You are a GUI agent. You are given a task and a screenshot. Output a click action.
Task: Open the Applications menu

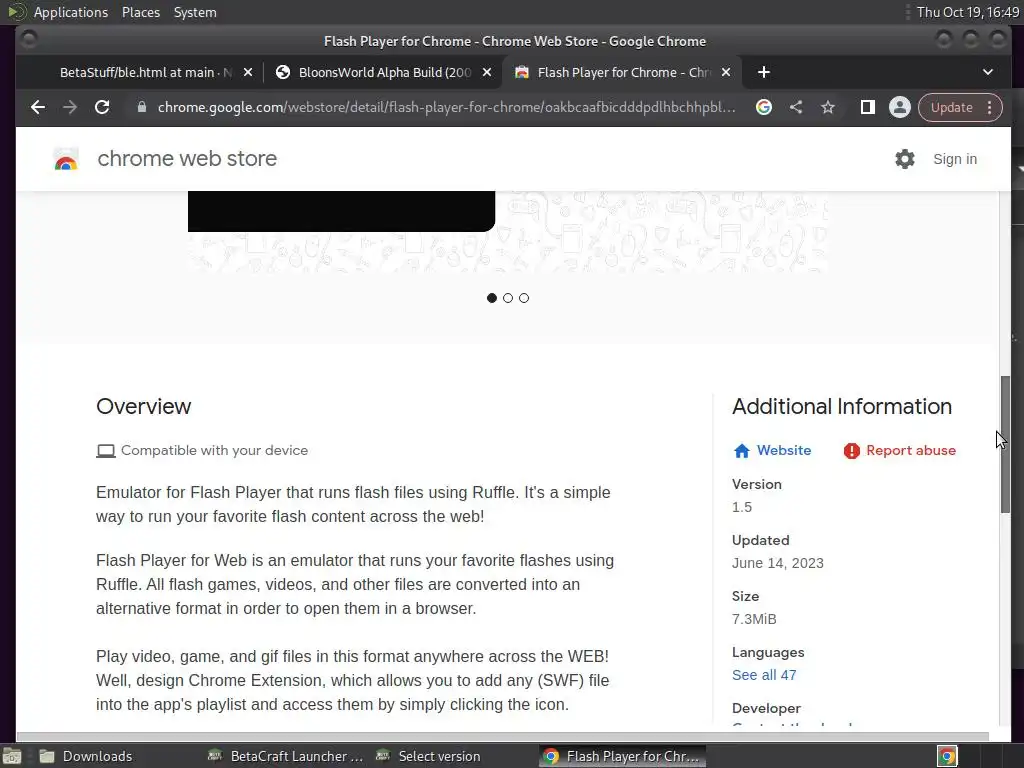click(71, 12)
